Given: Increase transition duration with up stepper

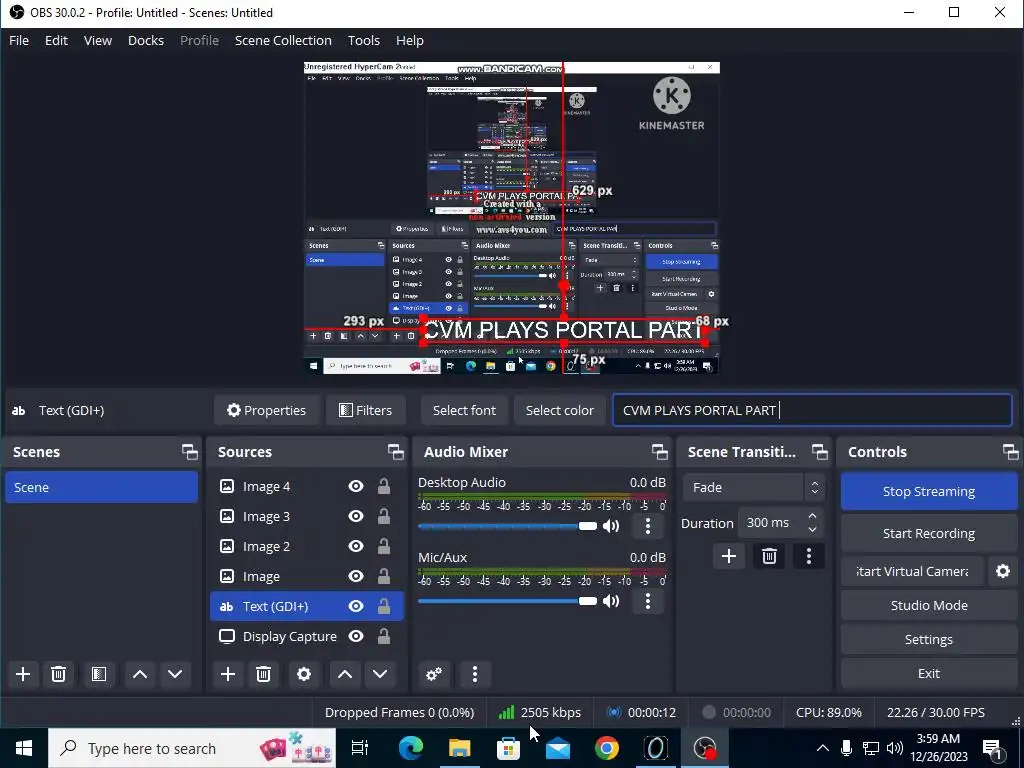Looking at the screenshot, I should tap(812, 517).
